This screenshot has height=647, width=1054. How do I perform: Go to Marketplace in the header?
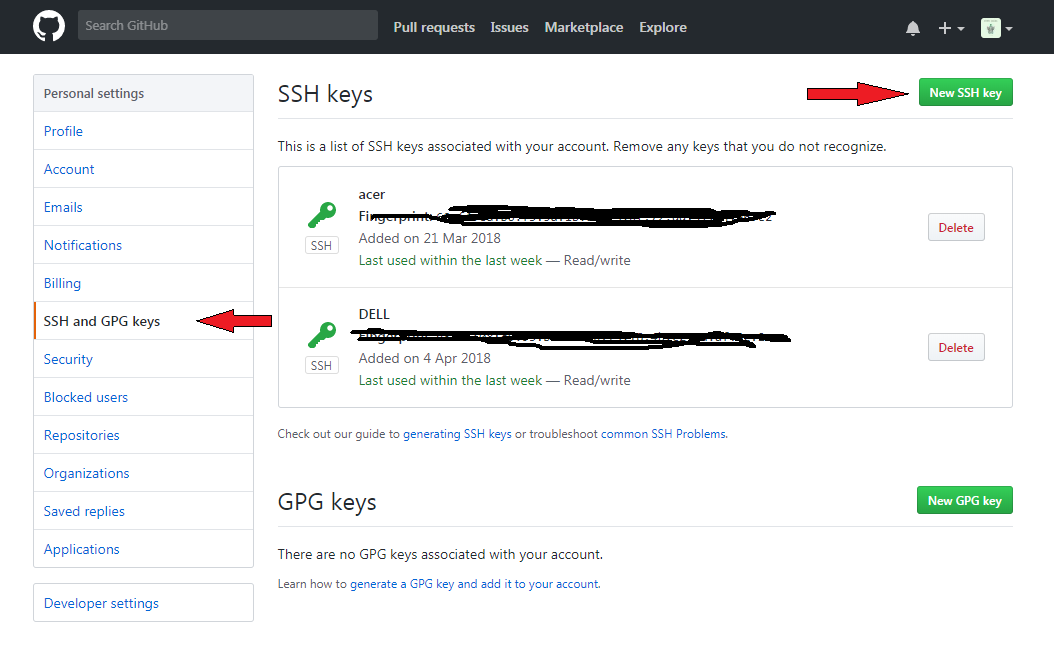584,27
